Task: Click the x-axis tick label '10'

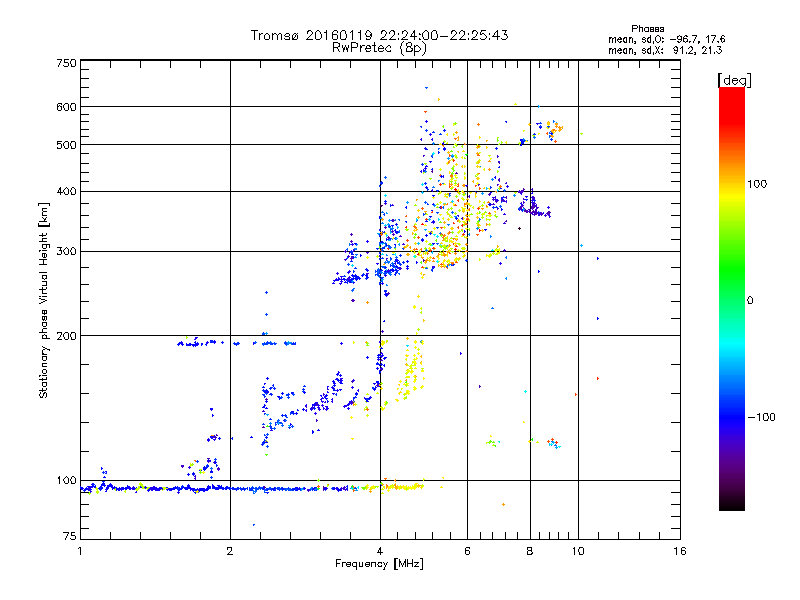Action: click(x=578, y=551)
